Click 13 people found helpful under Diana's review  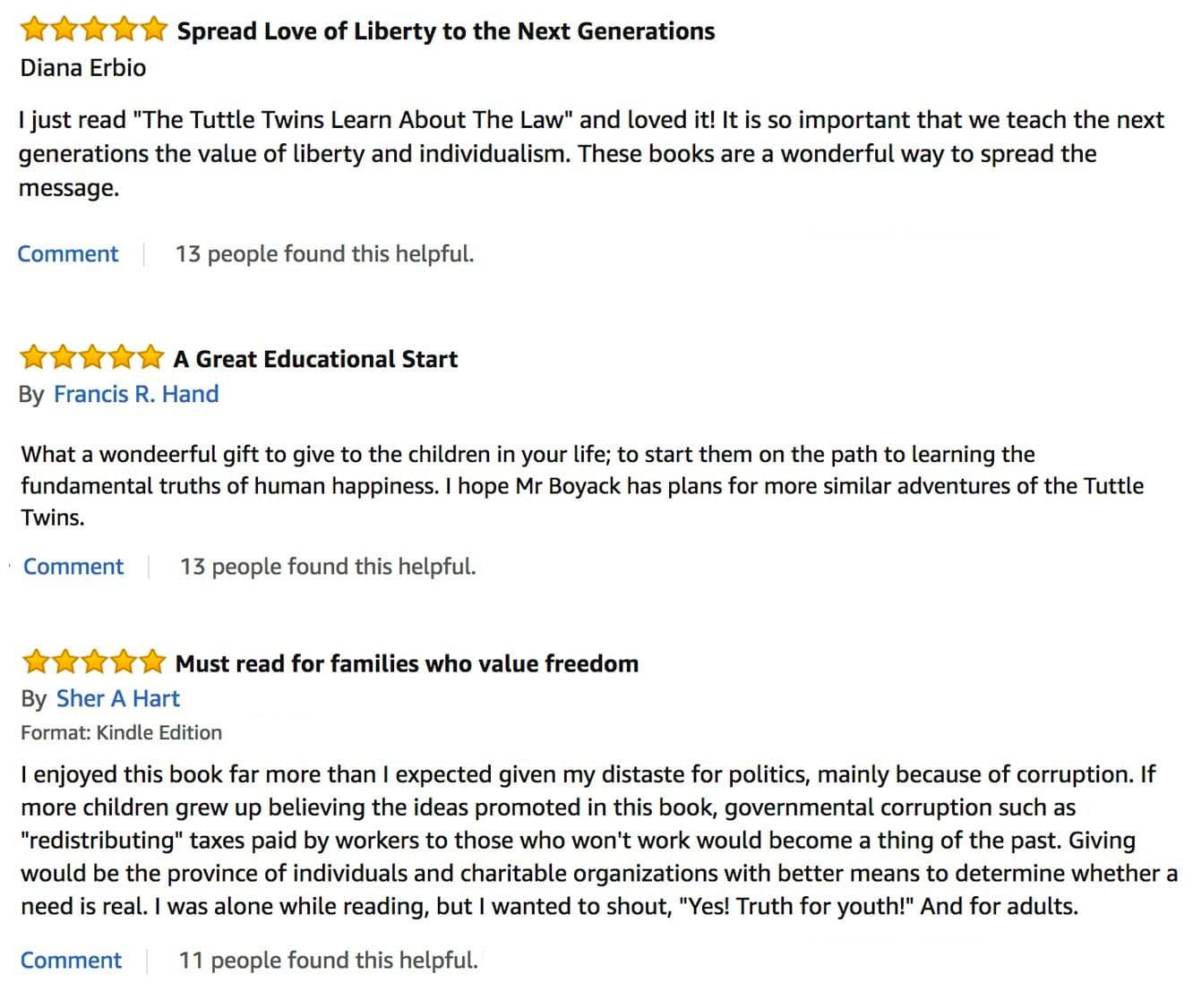pyautogui.click(x=324, y=254)
